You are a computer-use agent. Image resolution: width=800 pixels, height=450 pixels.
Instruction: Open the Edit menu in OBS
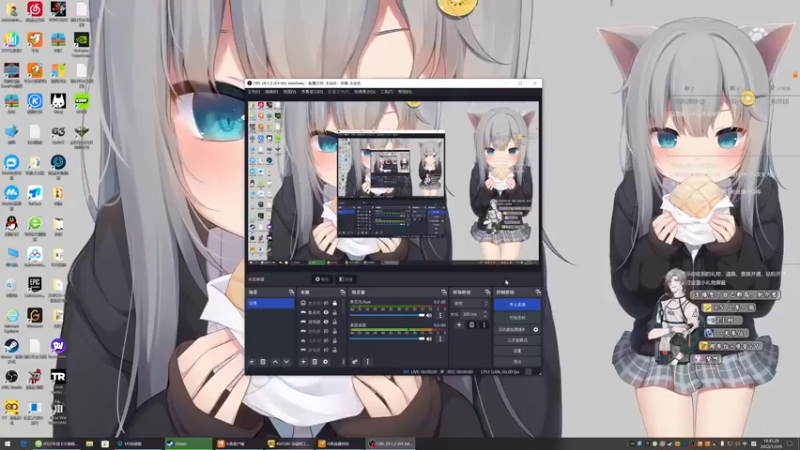[271, 92]
